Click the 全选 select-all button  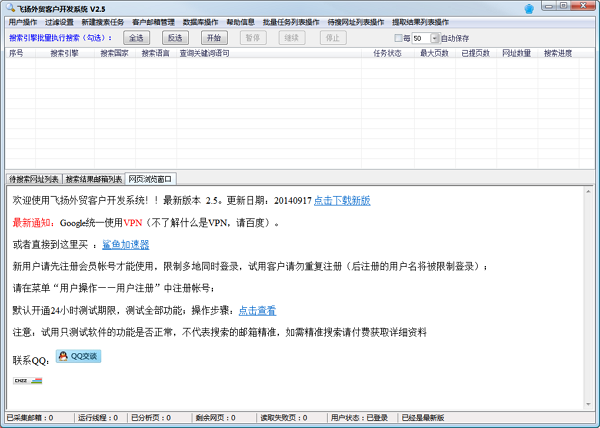pos(136,37)
